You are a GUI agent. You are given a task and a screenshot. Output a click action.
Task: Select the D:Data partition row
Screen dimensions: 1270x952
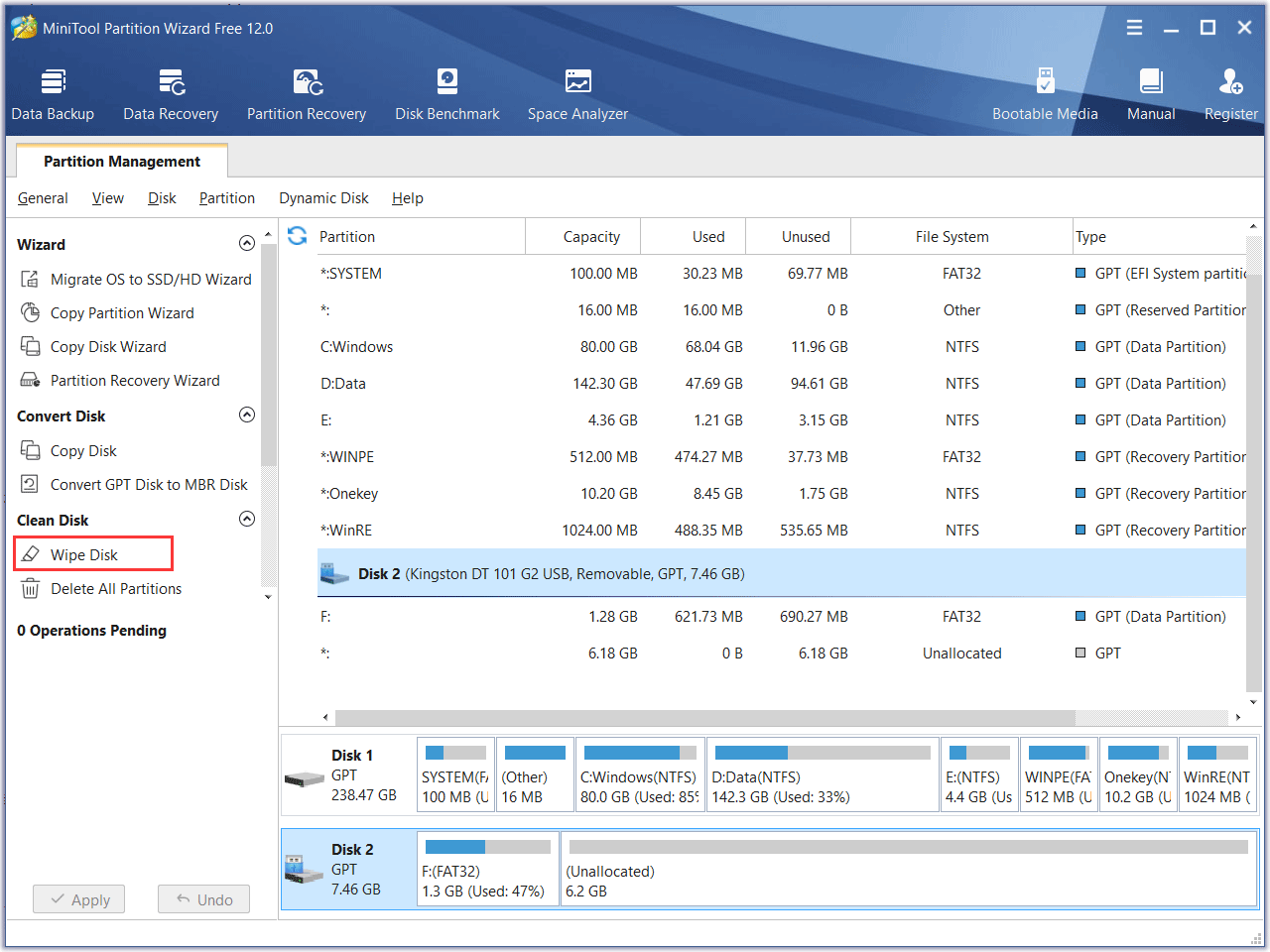pos(781,384)
